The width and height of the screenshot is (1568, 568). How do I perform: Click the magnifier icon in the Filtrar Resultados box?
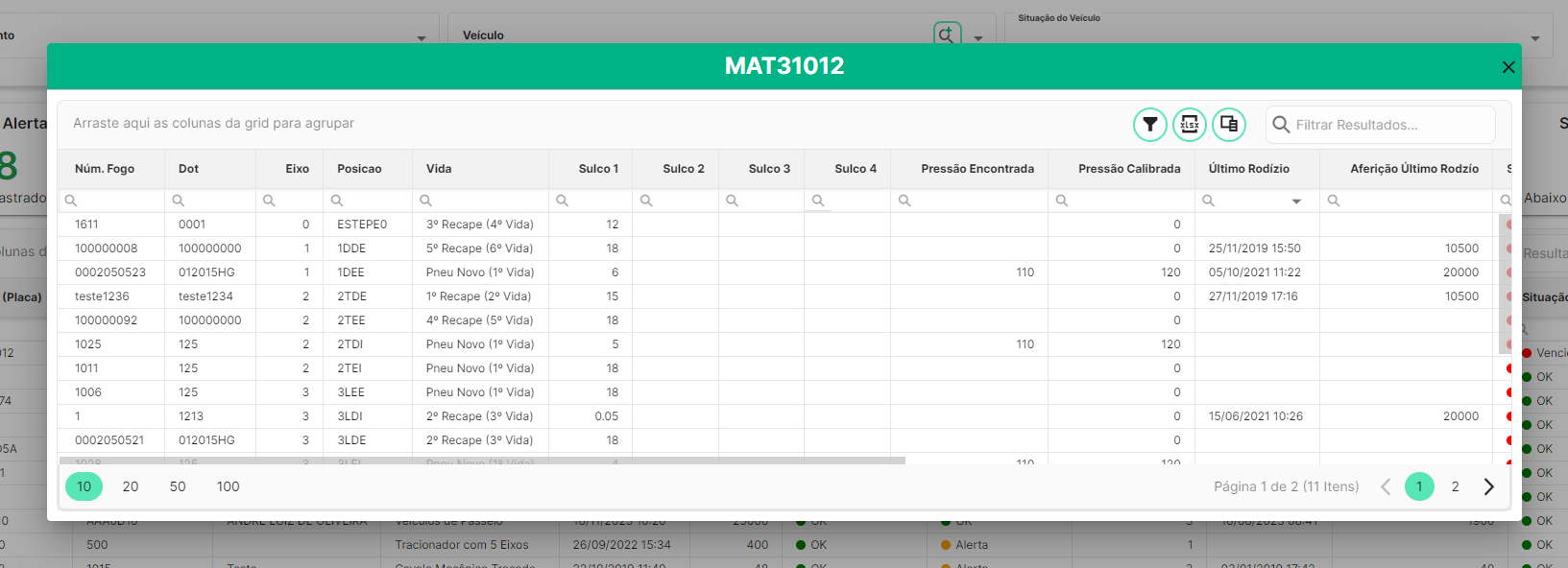[1281, 125]
